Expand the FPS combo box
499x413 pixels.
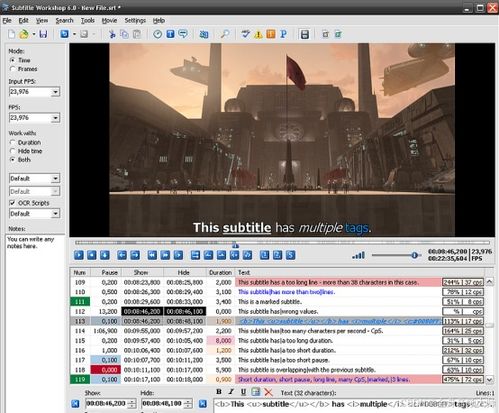click(55, 118)
